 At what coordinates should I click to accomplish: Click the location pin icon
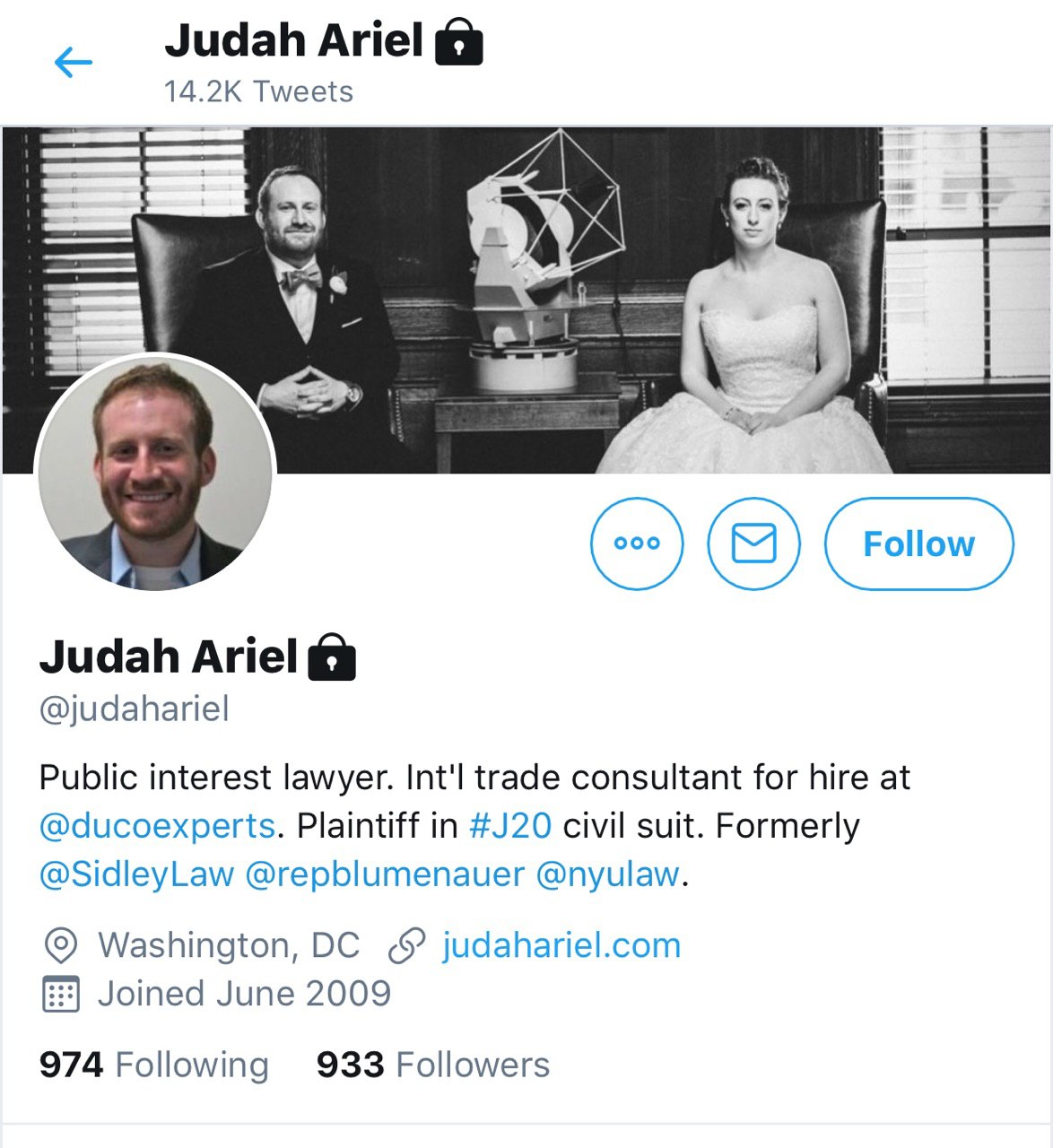pos(60,945)
